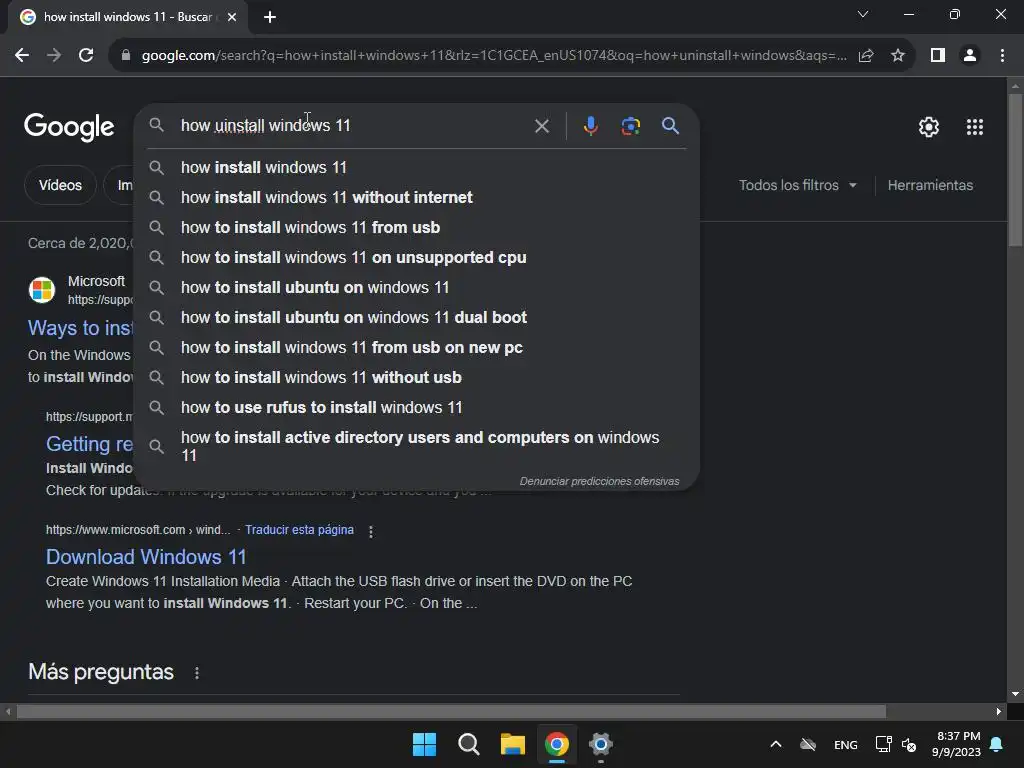Screen dimensions: 1024x768
Task: Click Chrome icon in taskbar
Action: click(x=556, y=744)
